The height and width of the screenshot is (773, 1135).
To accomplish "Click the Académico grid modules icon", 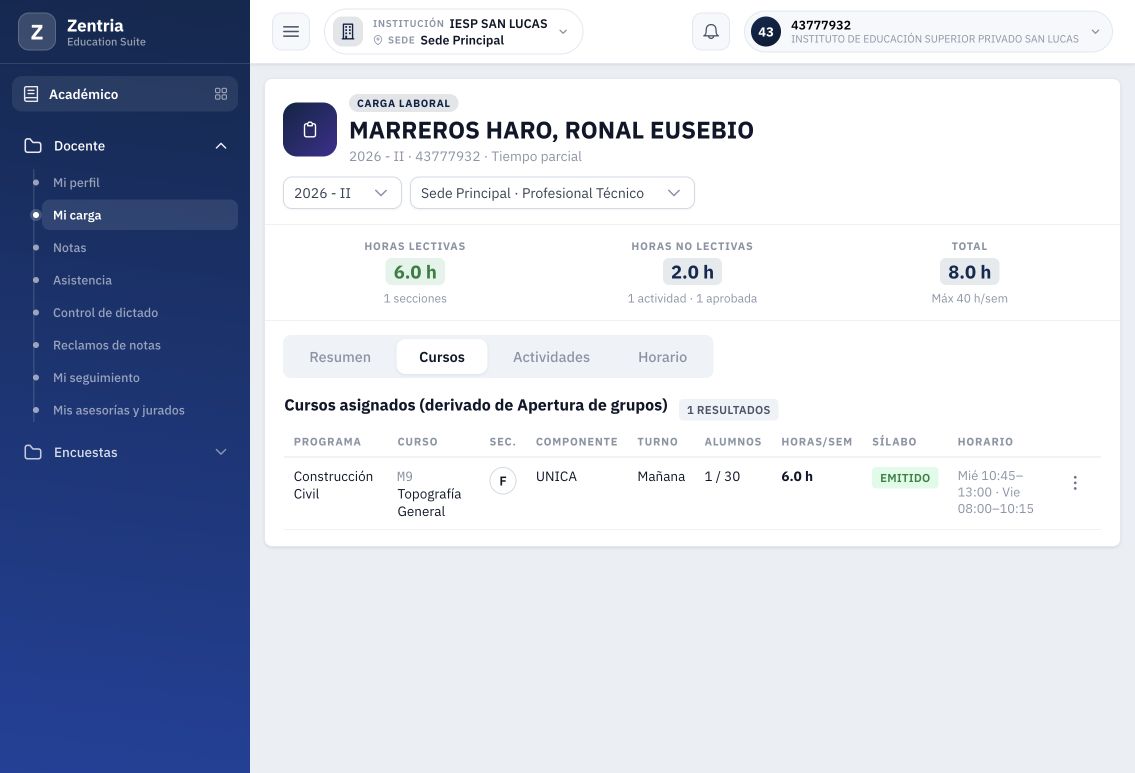I will click(221, 94).
